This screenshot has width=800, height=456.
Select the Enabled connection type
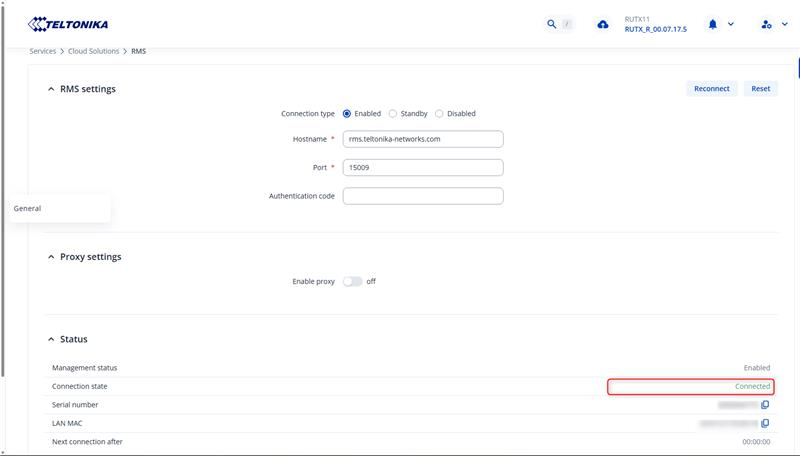click(x=347, y=114)
